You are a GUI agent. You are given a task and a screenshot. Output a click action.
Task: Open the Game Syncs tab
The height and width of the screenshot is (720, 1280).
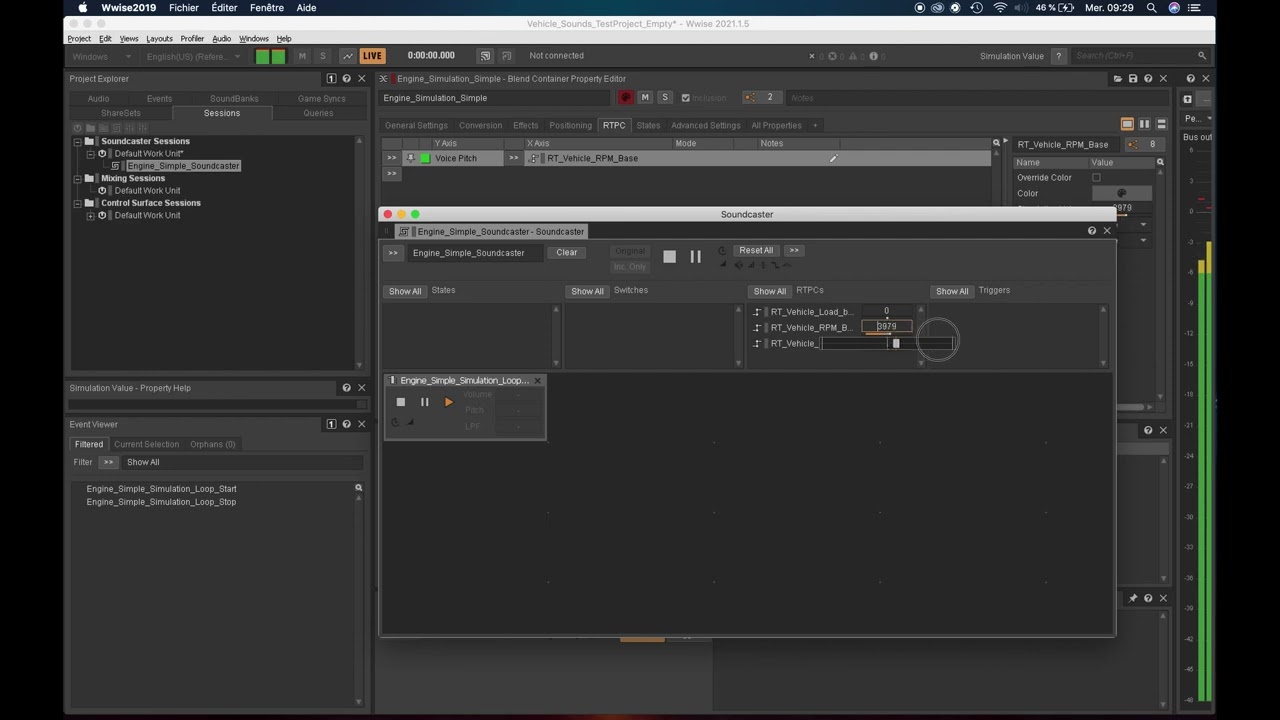321,98
